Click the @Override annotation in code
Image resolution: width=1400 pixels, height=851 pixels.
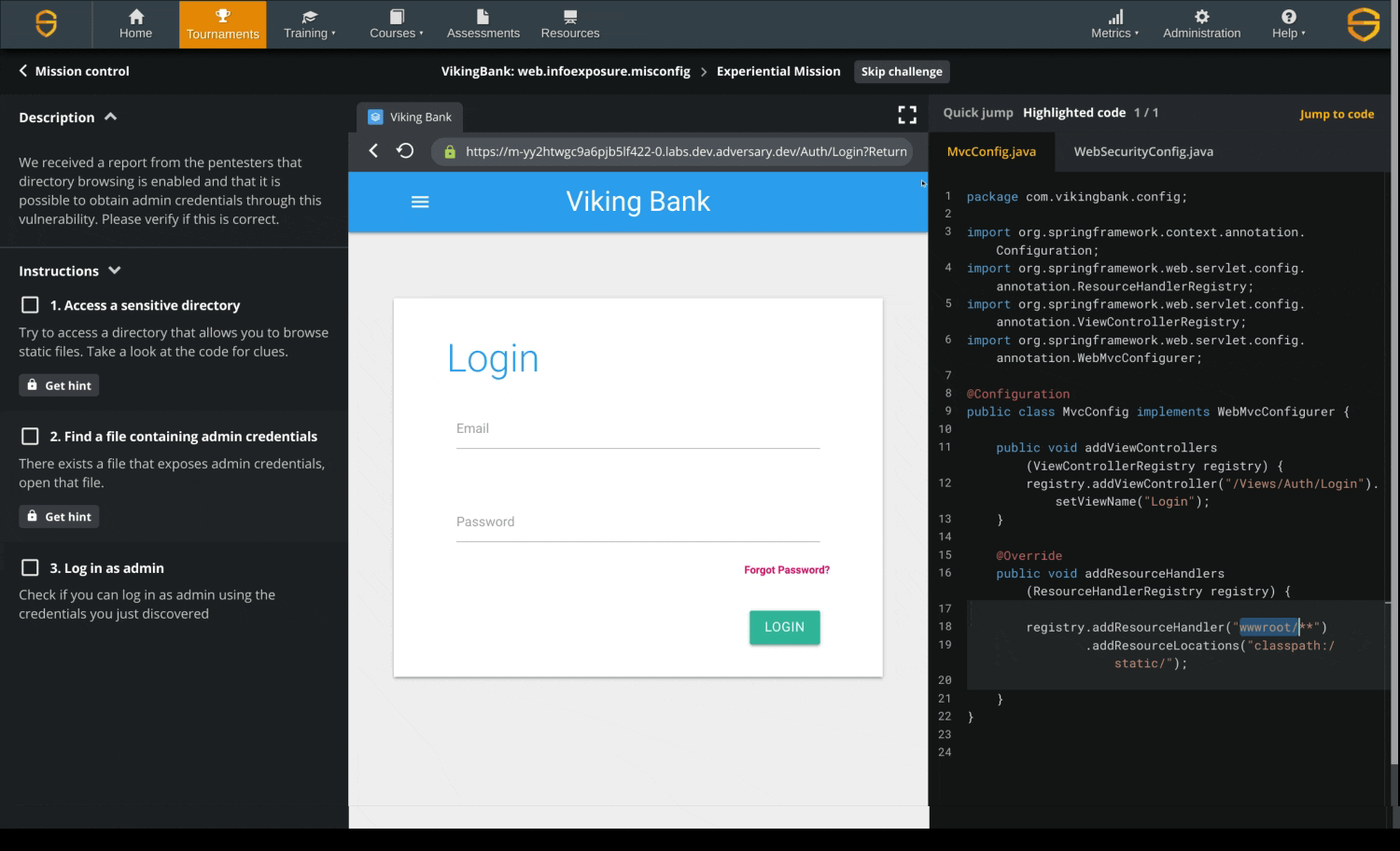(x=1029, y=555)
